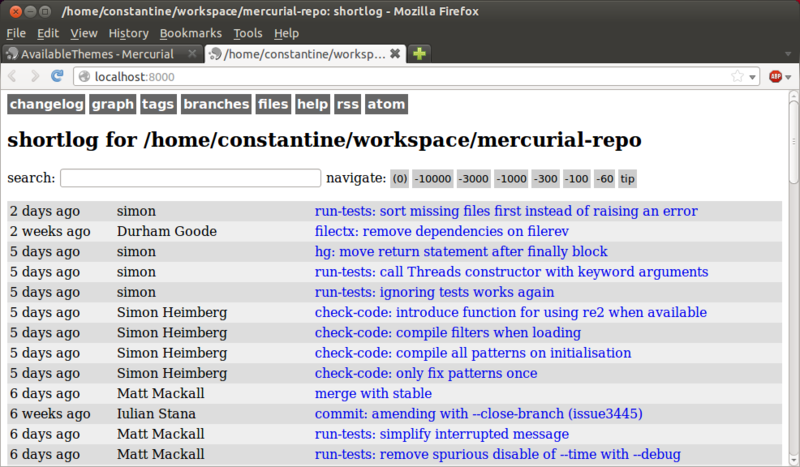The width and height of the screenshot is (800, 467).
Task: Close the mercurial-repo tab
Action: (395, 54)
